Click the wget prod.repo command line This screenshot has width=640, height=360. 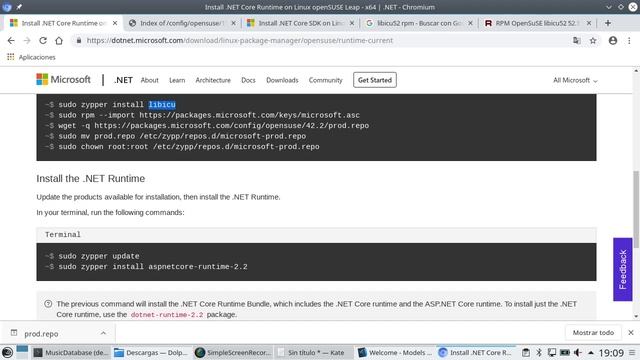tap(213, 126)
